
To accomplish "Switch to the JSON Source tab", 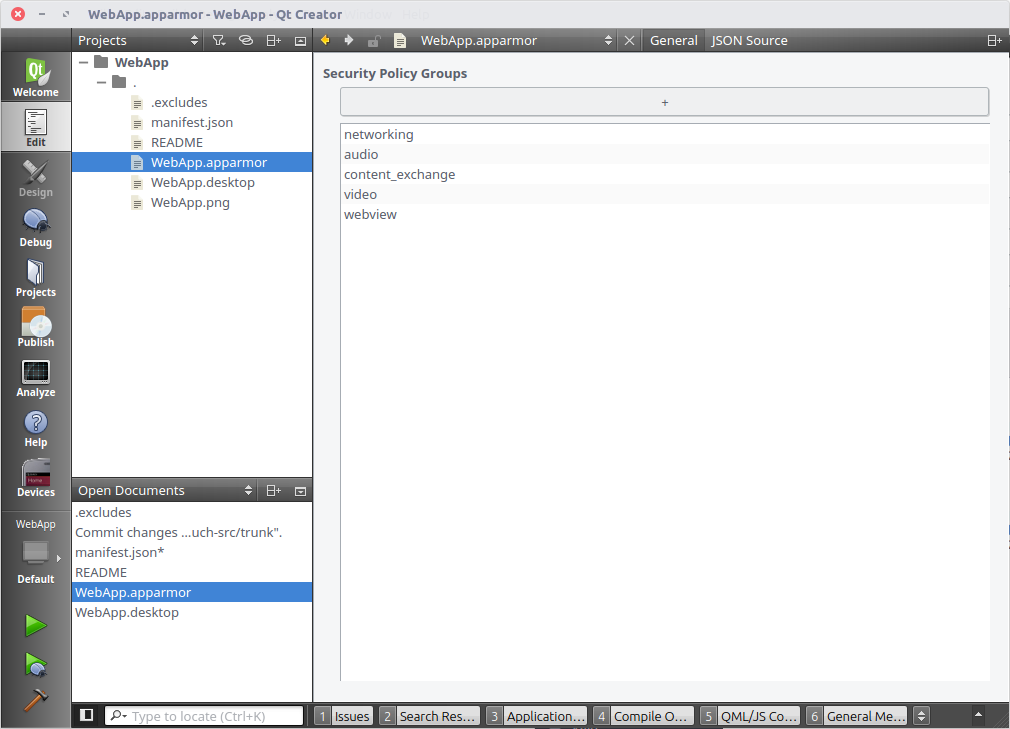I will tap(749, 41).
